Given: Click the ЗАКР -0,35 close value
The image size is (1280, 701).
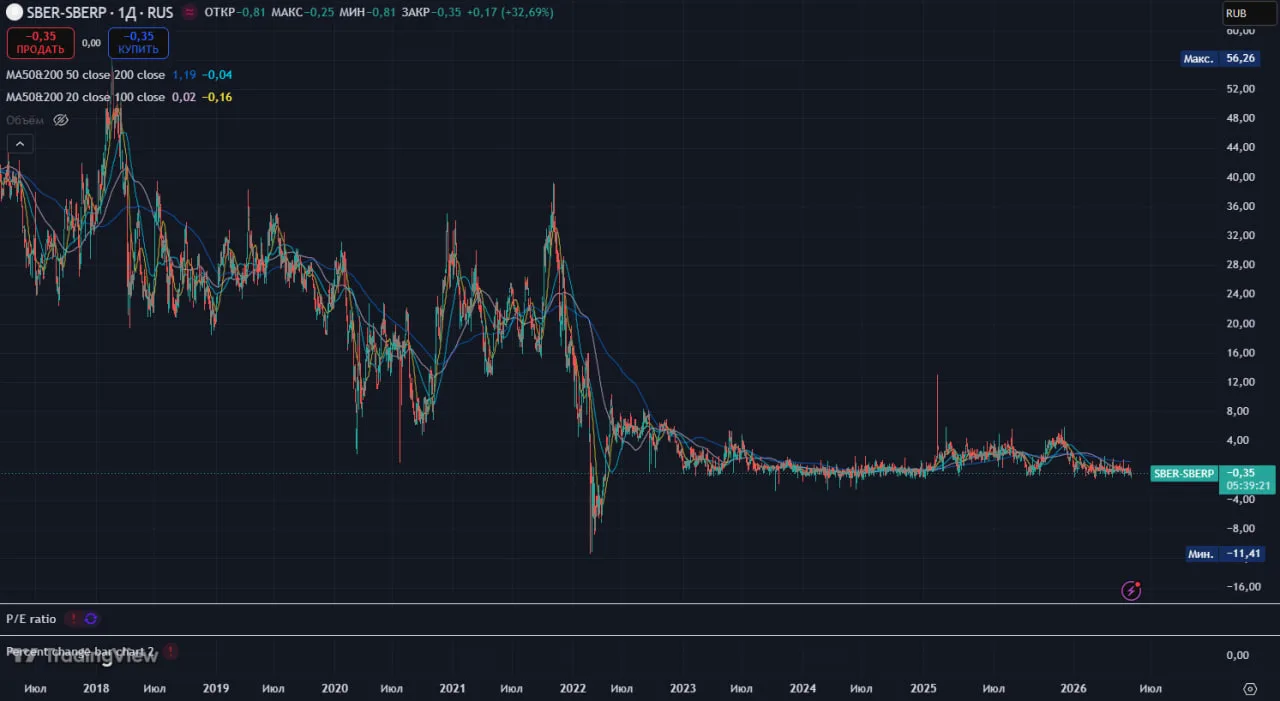Looking at the screenshot, I should point(432,13).
